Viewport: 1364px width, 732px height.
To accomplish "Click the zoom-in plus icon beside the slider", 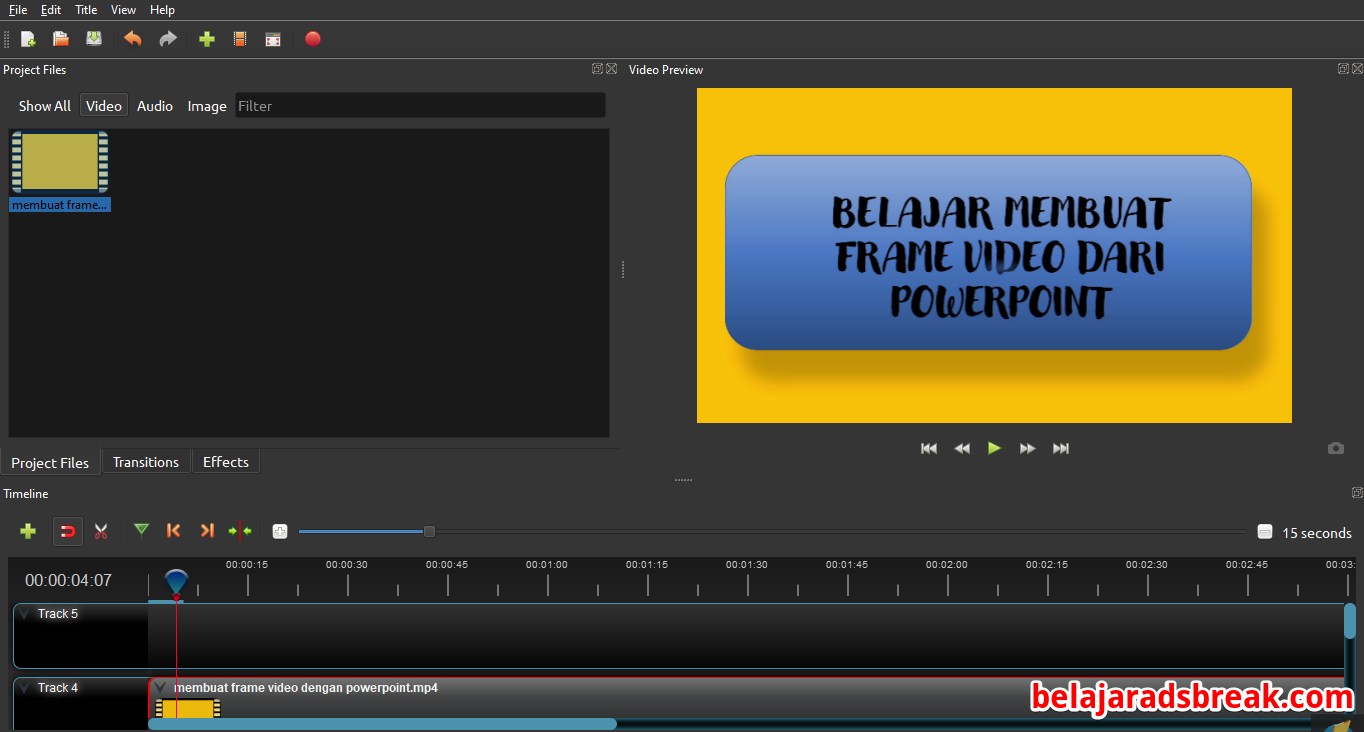I will (280, 532).
